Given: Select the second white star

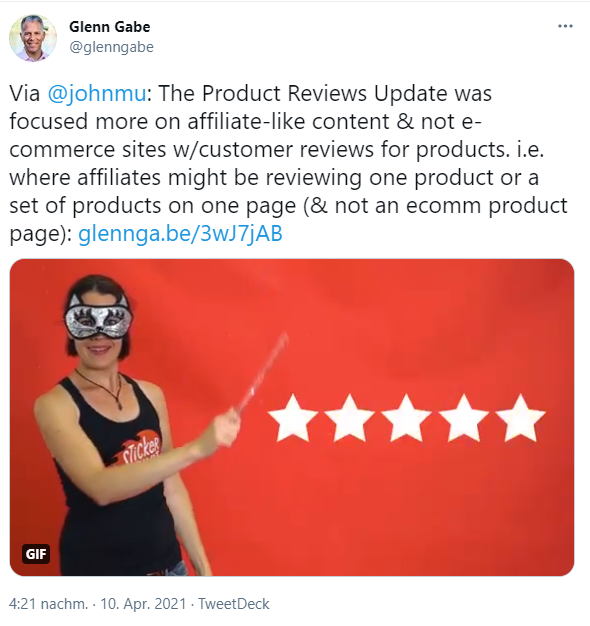Looking at the screenshot, I should point(350,418).
